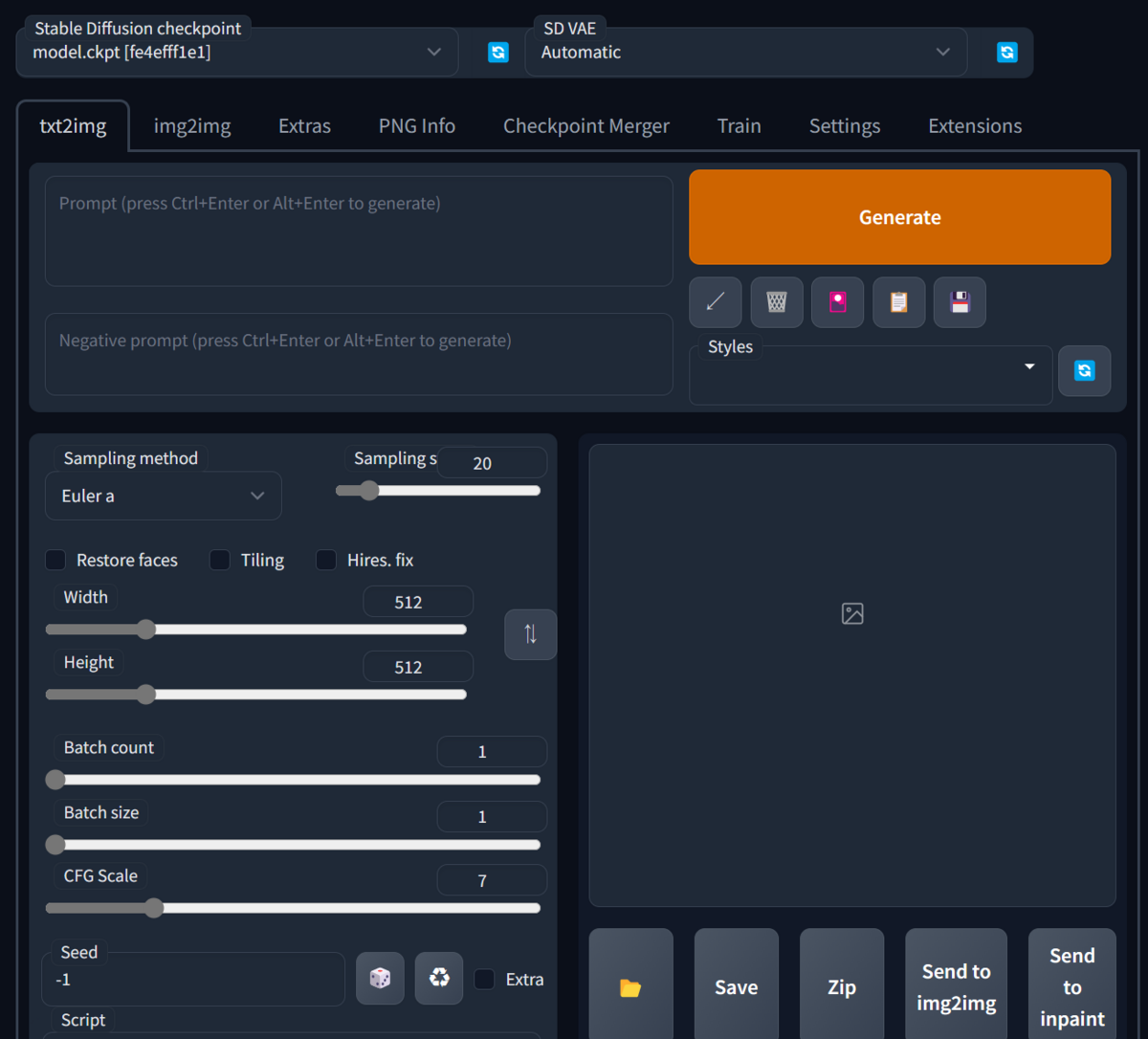The width and height of the screenshot is (1148, 1039).
Task: Open the Settings tab
Action: click(x=845, y=125)
